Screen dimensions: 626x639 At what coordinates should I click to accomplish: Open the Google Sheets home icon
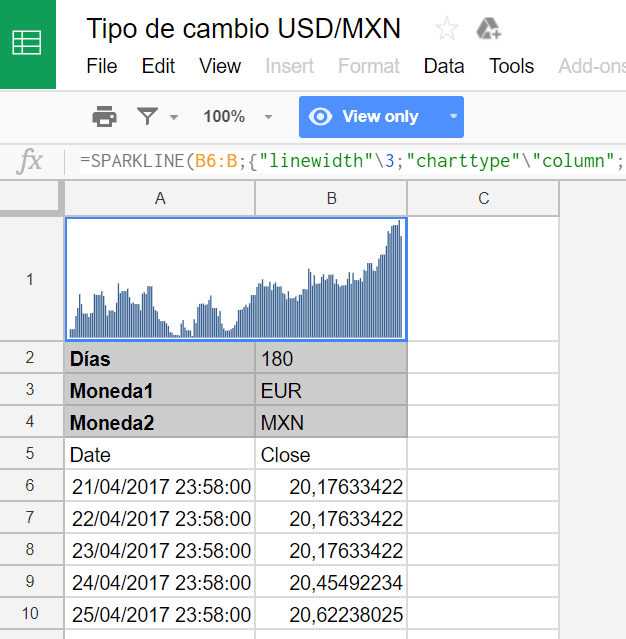tap(27, 43)
